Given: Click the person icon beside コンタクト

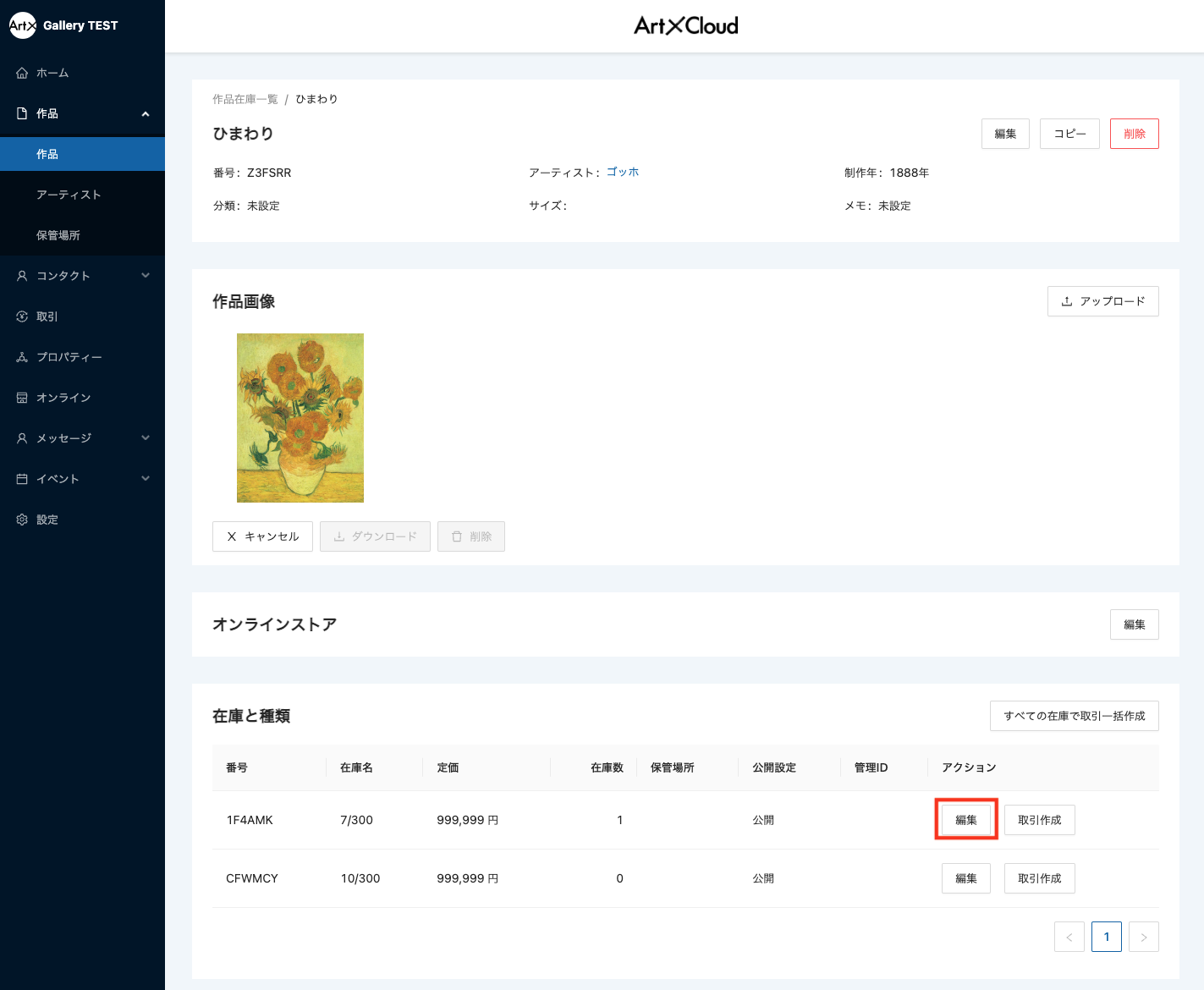Looking at the screenshot, I should (x=22, y=276).
